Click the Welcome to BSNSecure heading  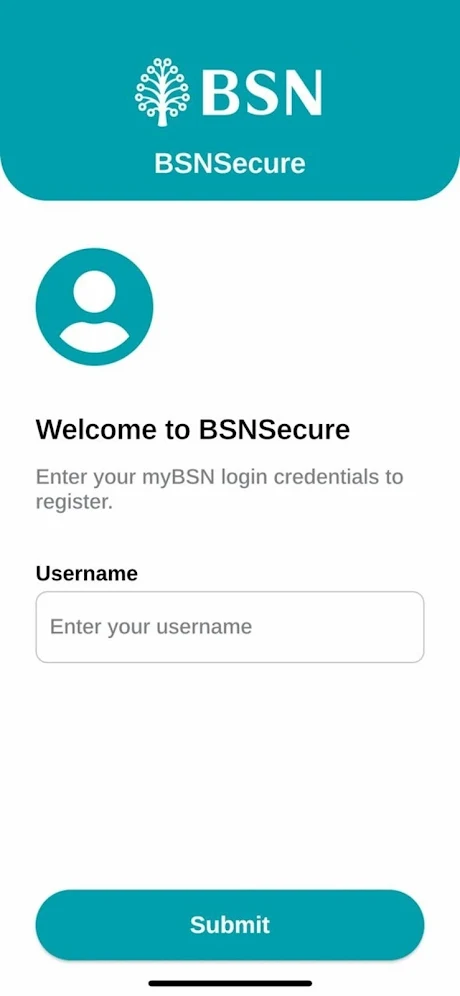click(x=193, y=430)
